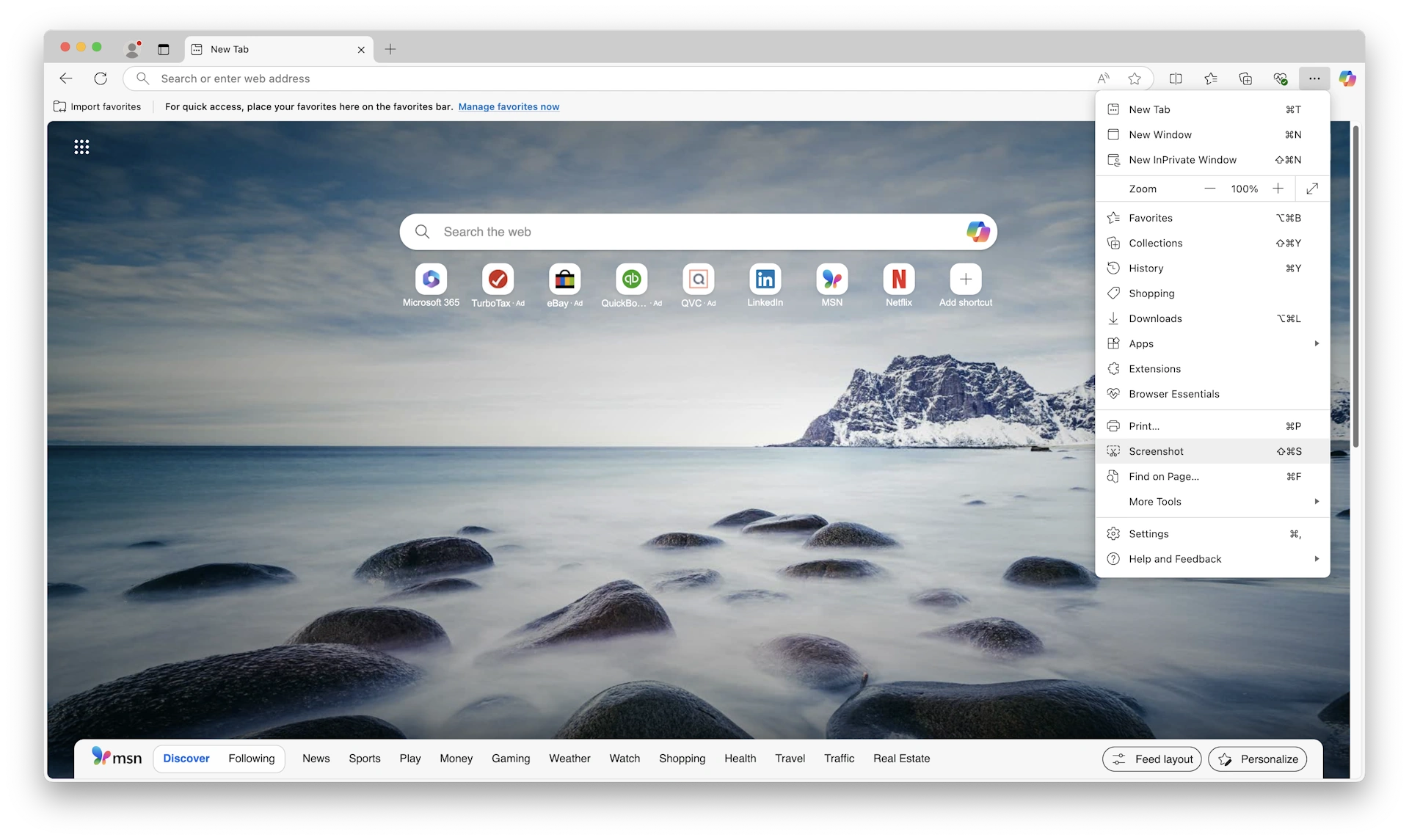Click the Manage favorites now link
The width and height of the screenshot is (1409, 840).
[509, 106]
